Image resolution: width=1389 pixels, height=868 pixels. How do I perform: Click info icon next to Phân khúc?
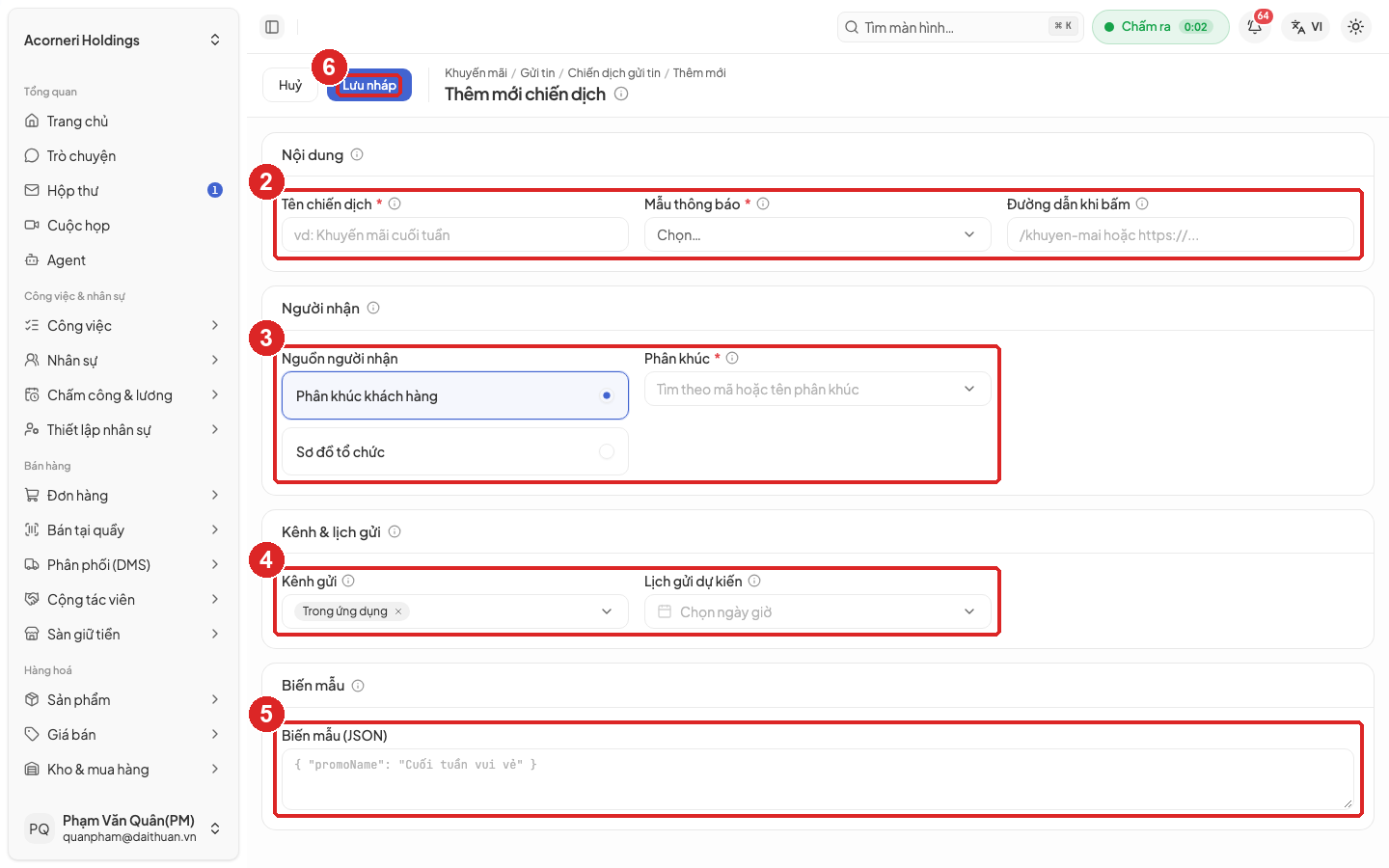[x=732, y=358]
